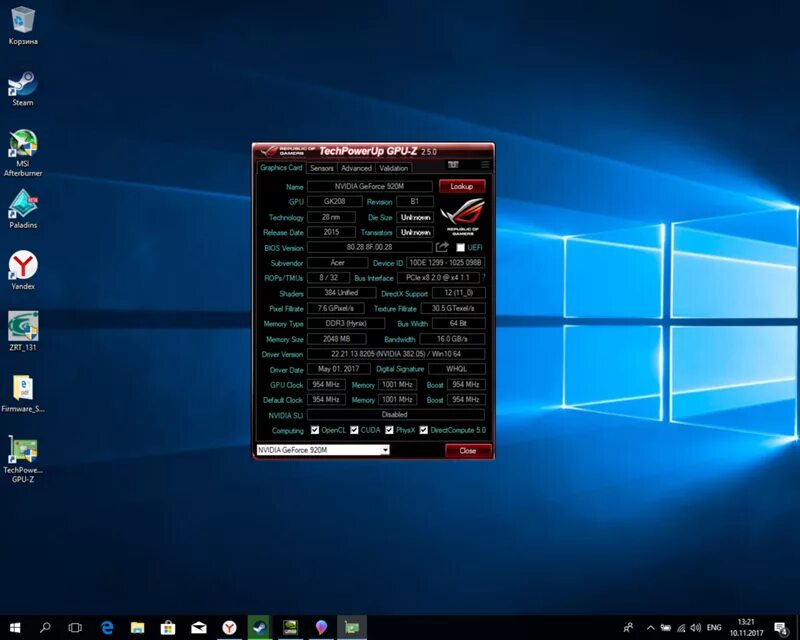Click the screenshot camera icon in GPU-Z
The height and width of the screenshot is (640, 800).
[x=453, y=164]
